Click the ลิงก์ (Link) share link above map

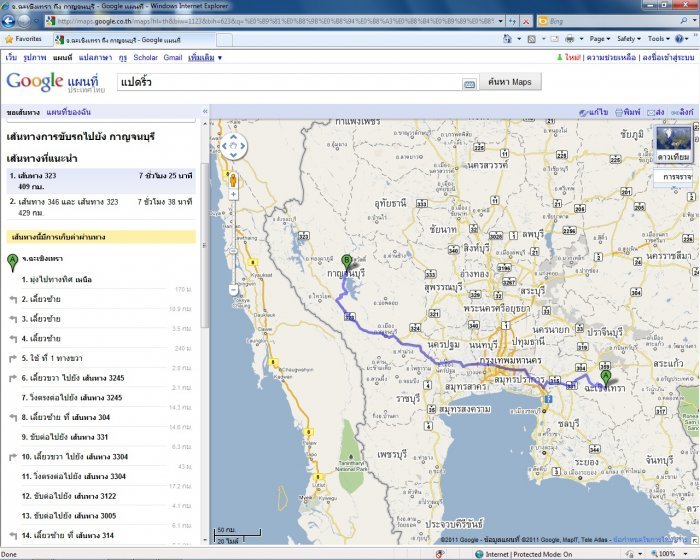coord(682,112)
